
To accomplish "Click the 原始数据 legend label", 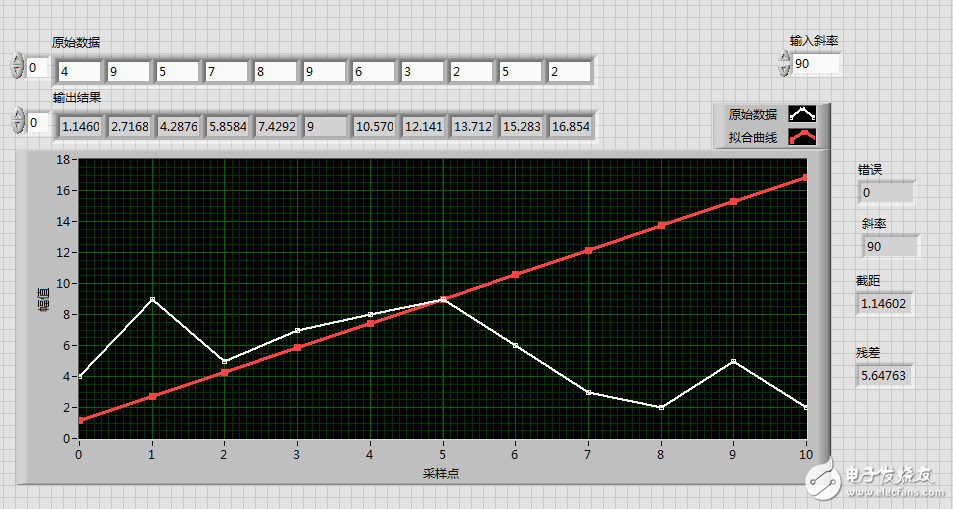I will 753,114.
